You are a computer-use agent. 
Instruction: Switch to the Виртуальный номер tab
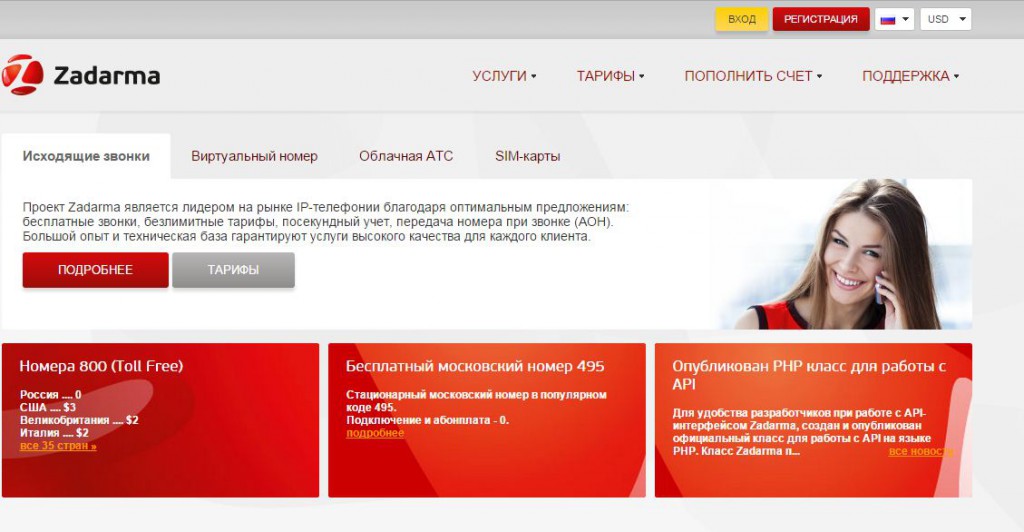(x=254, y=156)
